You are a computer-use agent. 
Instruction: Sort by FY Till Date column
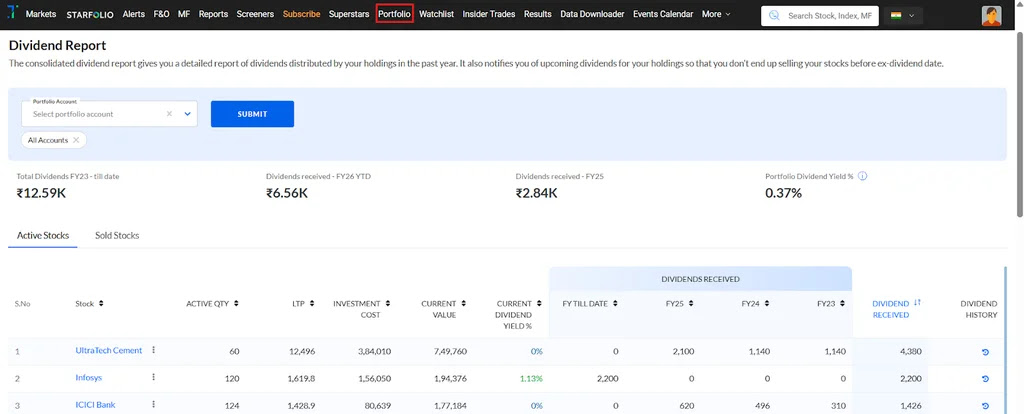click(615, 304)
